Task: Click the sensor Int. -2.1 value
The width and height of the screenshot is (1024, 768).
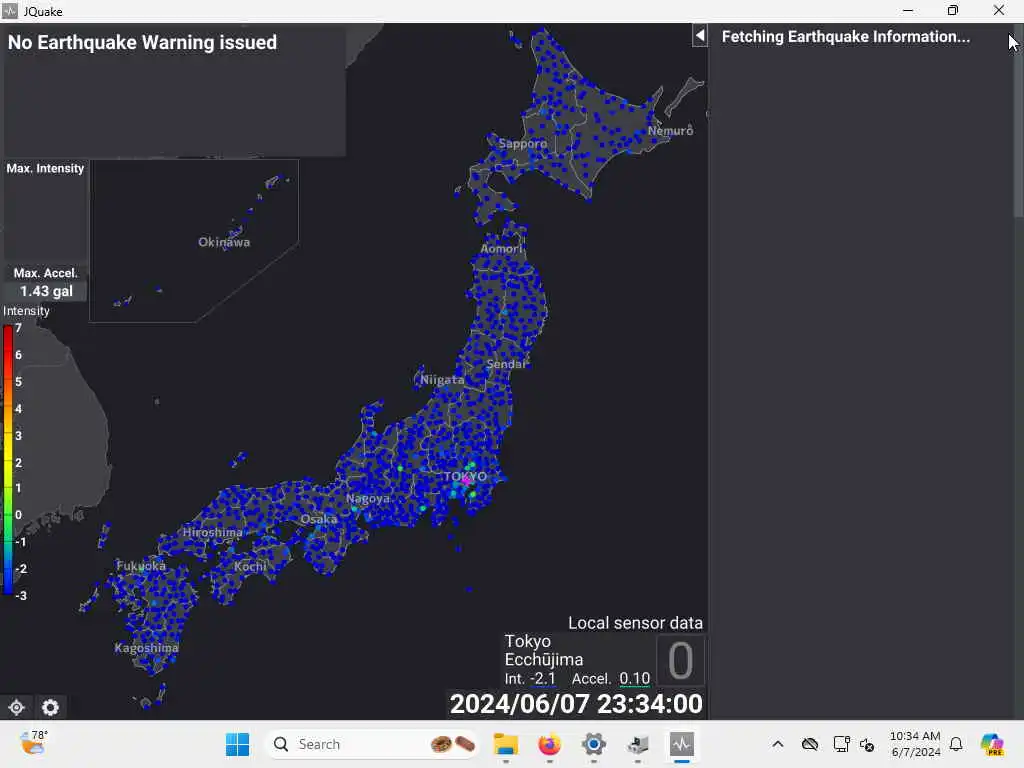Action: pyautogui.click(x=541, y=679)
